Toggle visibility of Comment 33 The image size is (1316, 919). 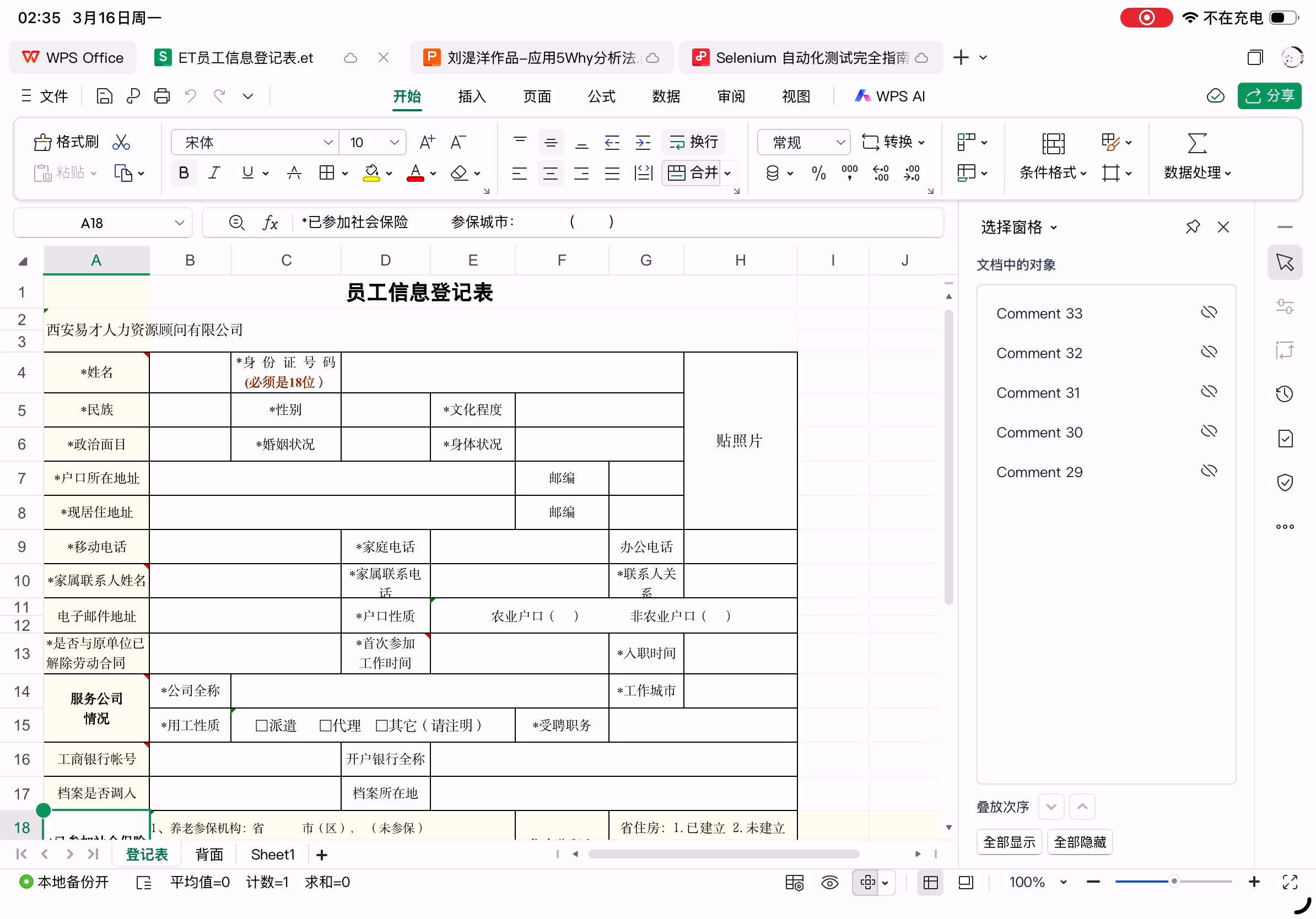pos(1209,313)
